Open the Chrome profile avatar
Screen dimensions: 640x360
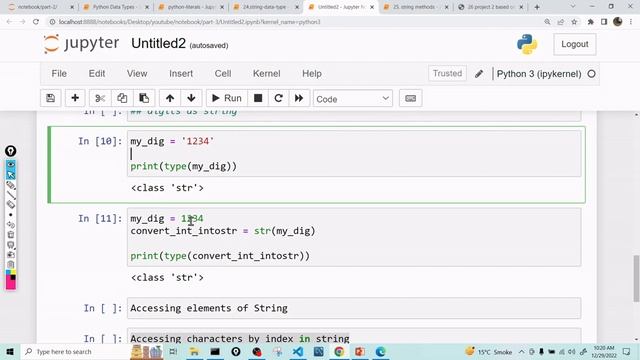click(x=618, y=22)
